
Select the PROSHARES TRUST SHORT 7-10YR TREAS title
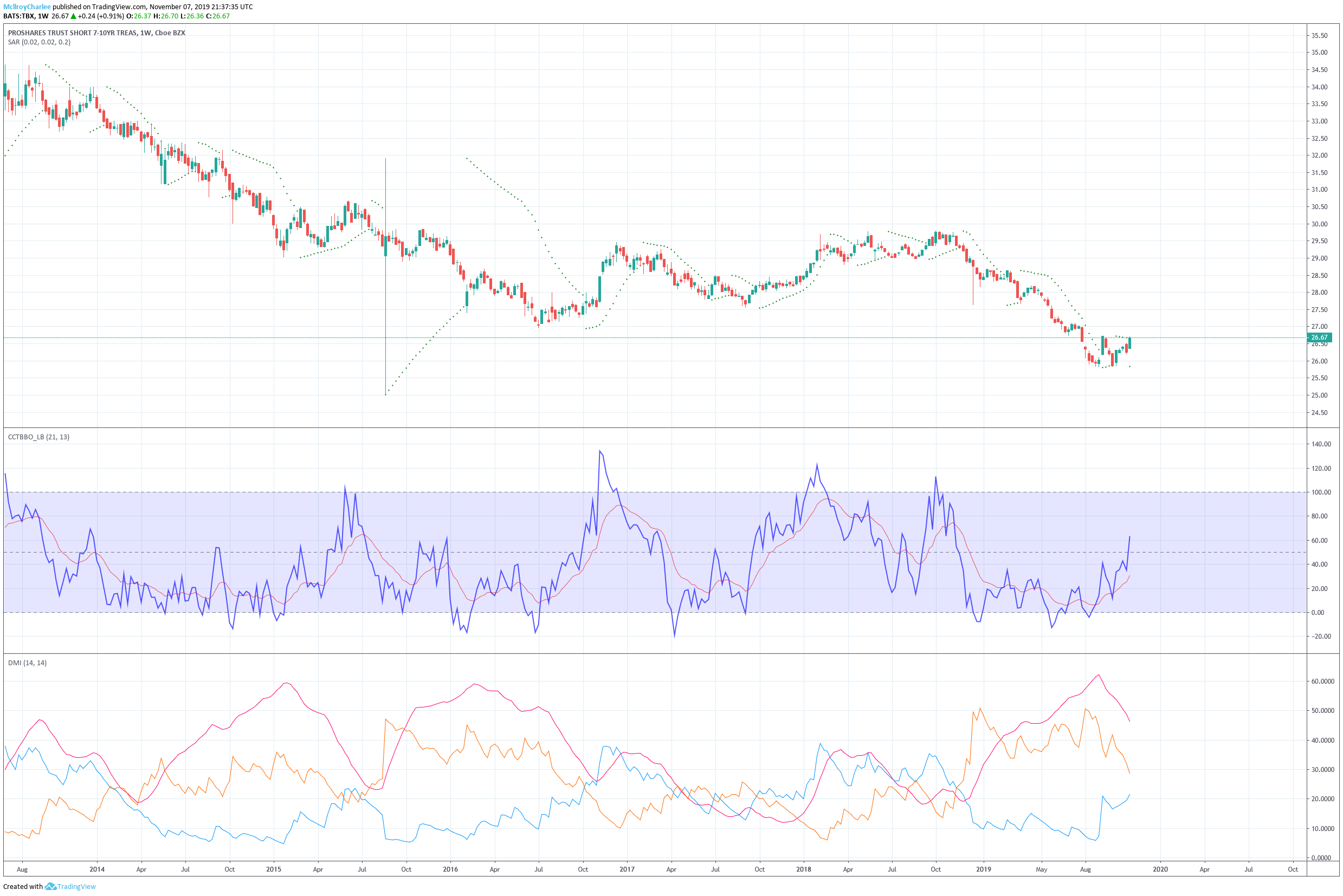pos(73,33)
